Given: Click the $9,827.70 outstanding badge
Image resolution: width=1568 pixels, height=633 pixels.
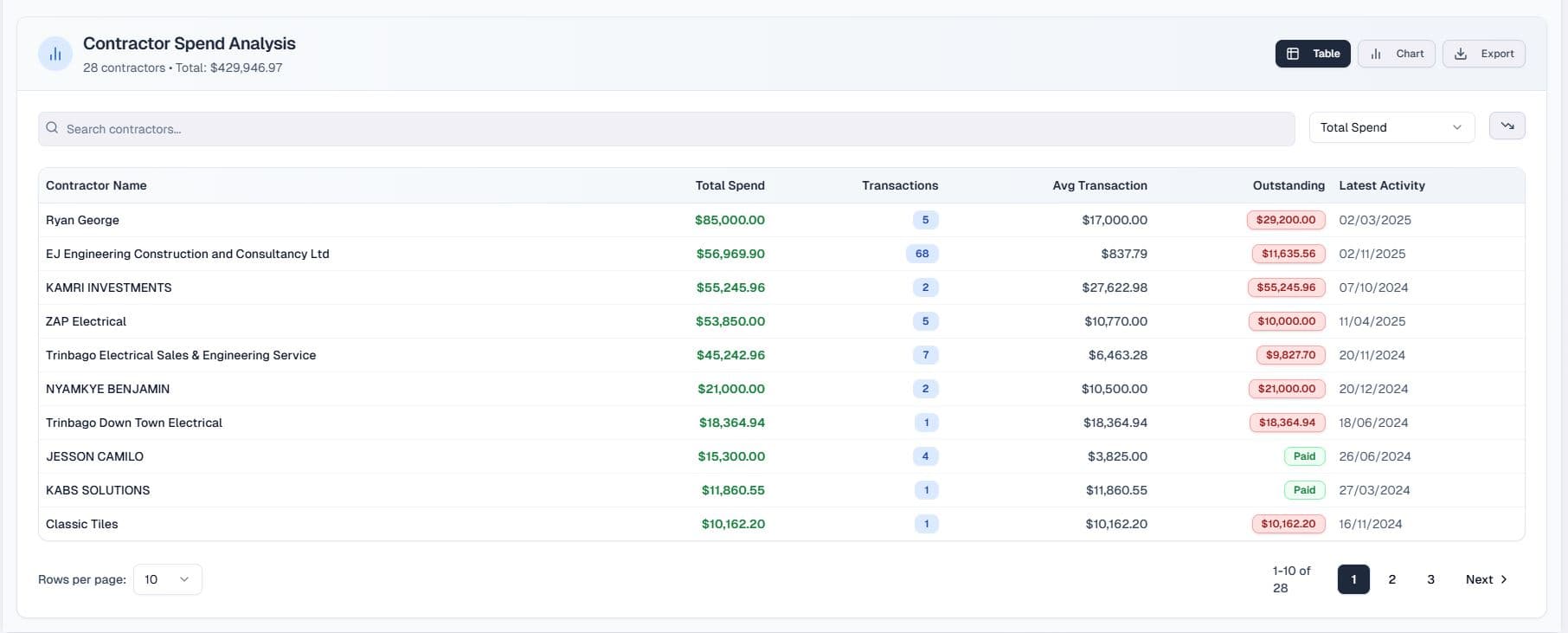Looking at the screenshot, I should tap(1290, 355).
